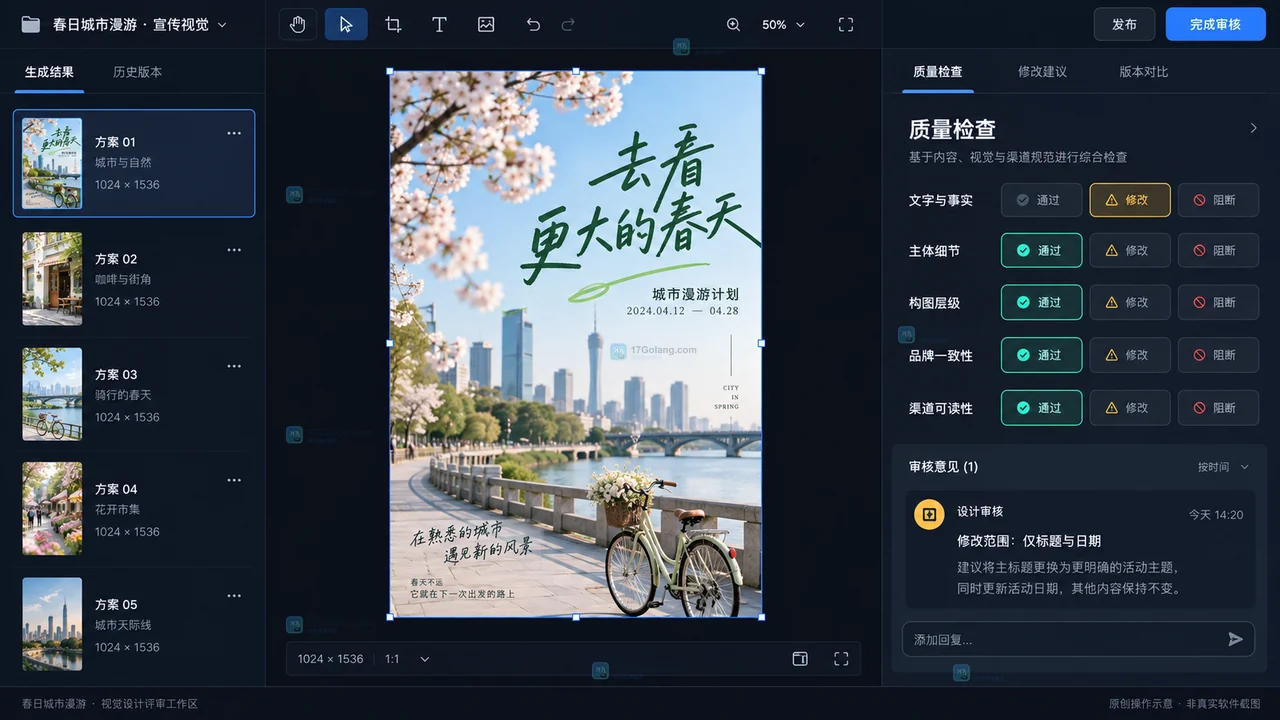1280x720 pixels.
Task: Select the 方案 01 thumbnail
Action: [x=52, y=163]
